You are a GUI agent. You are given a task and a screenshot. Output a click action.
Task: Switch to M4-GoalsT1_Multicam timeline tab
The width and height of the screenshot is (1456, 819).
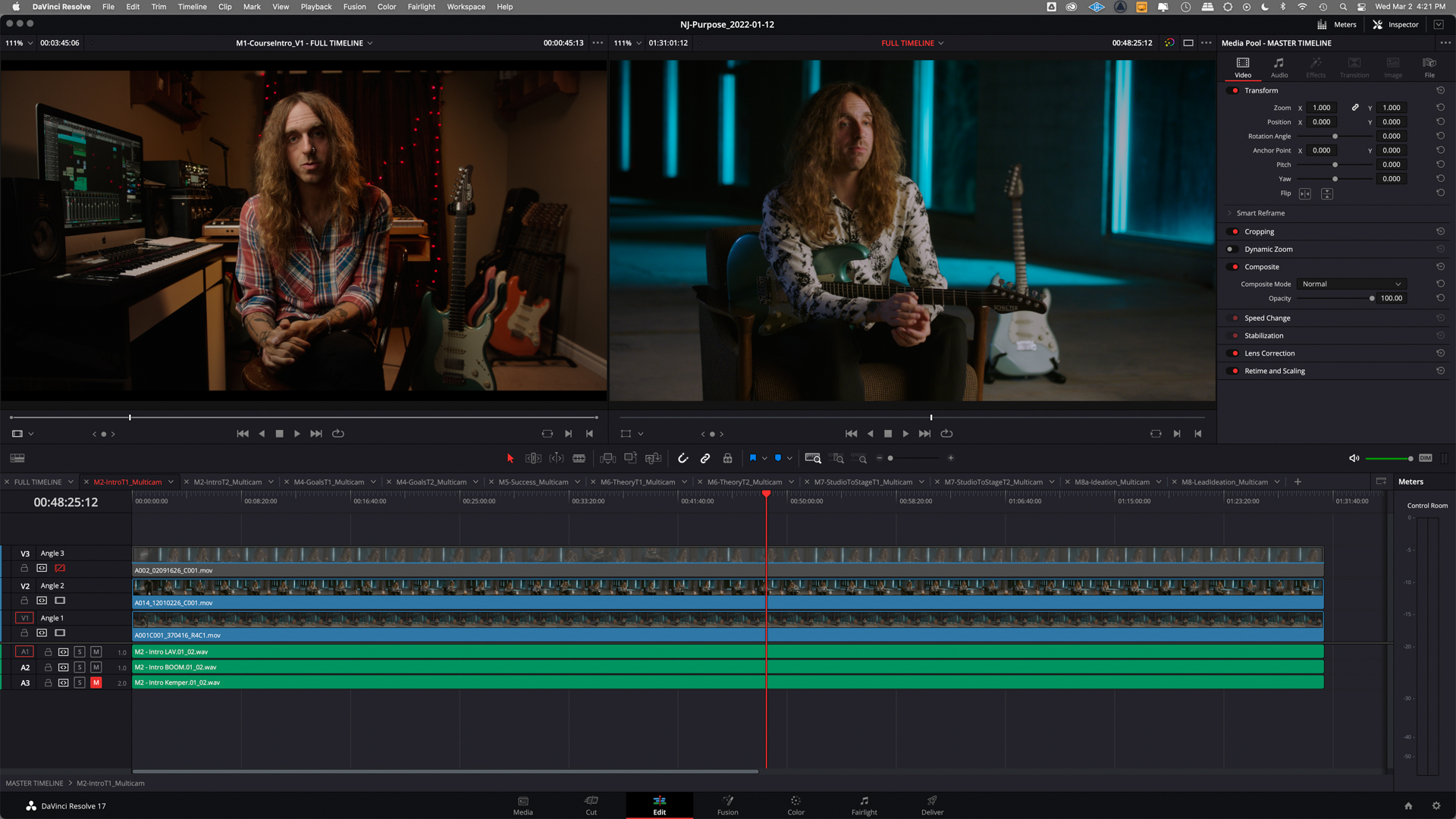328,482
